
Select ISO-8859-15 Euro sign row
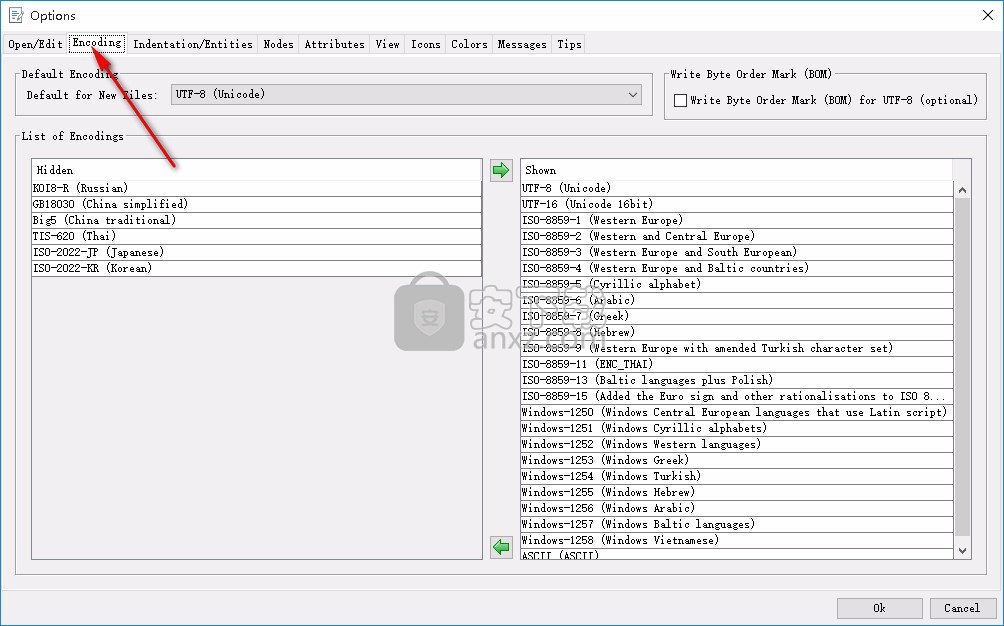pos(737,396)
